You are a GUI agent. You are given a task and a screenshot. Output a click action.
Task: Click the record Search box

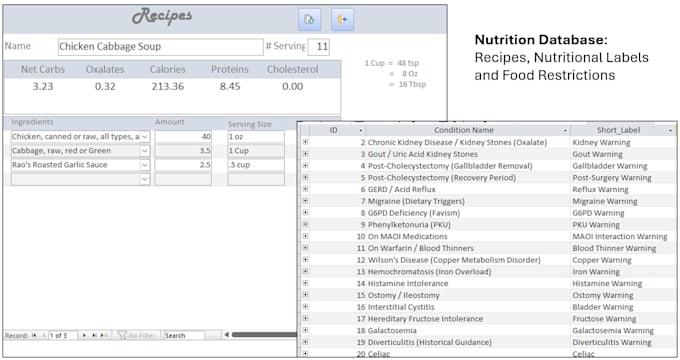183,335
